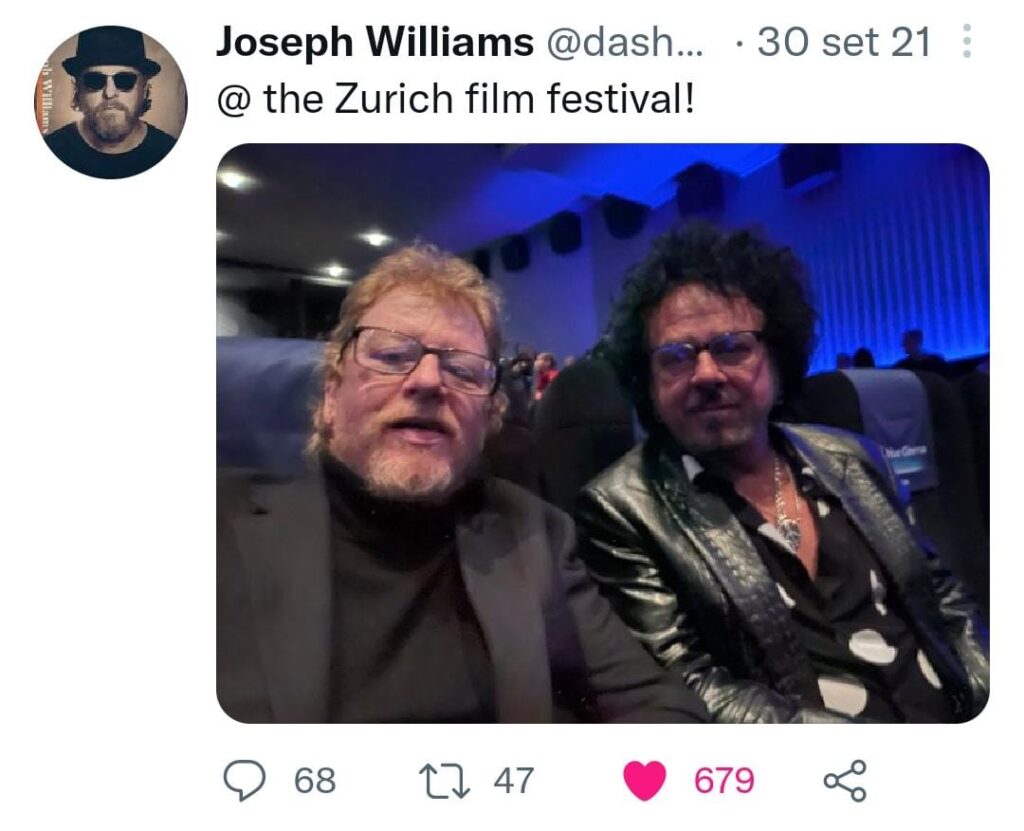
Task: Open the @dash... username handle
Action: pos(625,42)
